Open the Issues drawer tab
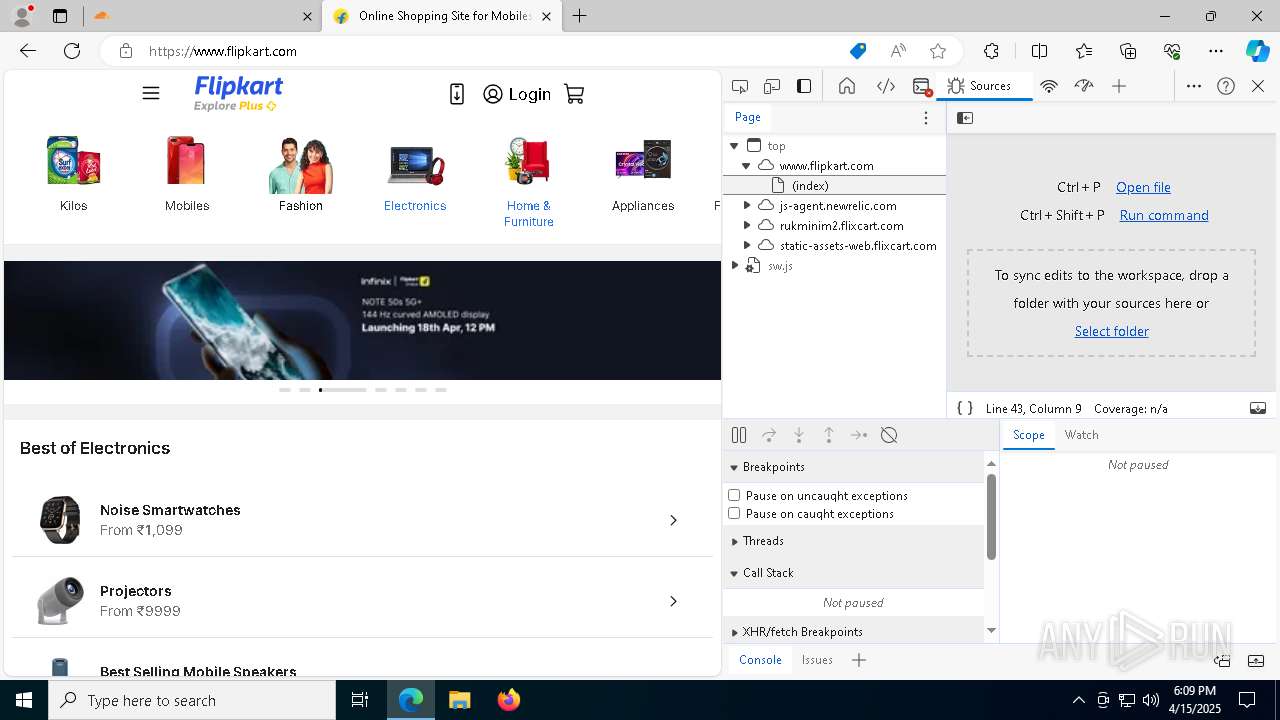The width and height of the screenshot is (1280, 720). (x=817, y=660)
